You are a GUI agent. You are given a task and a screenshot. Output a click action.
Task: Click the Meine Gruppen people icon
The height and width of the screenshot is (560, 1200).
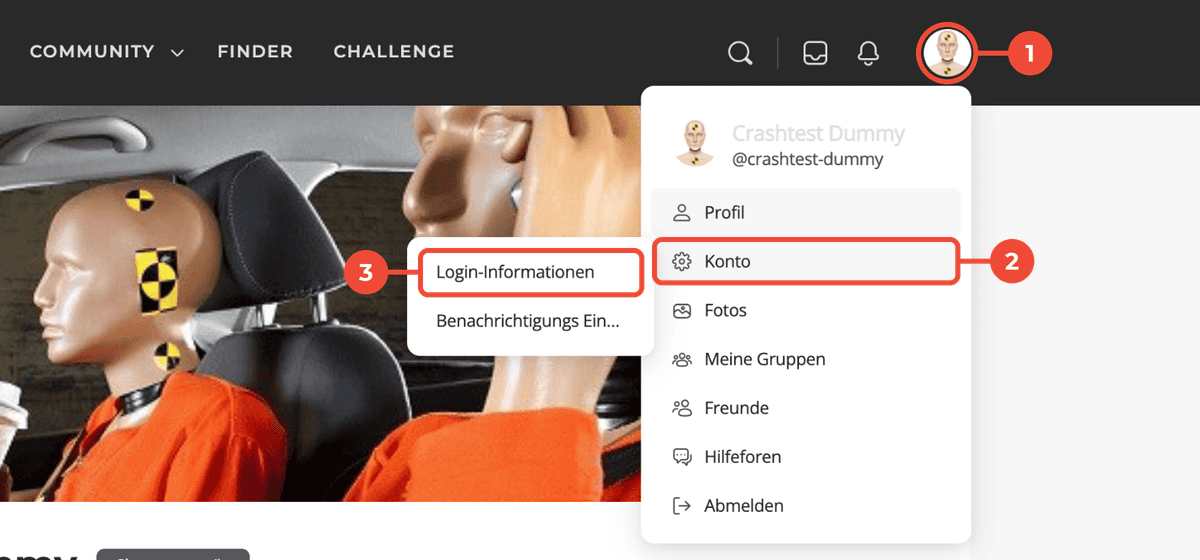coord(682,359)
